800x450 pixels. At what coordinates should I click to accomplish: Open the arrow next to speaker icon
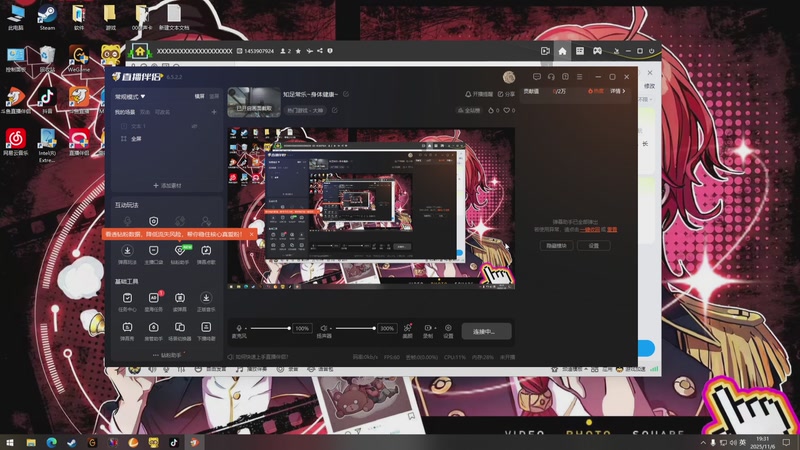[330, 329]
